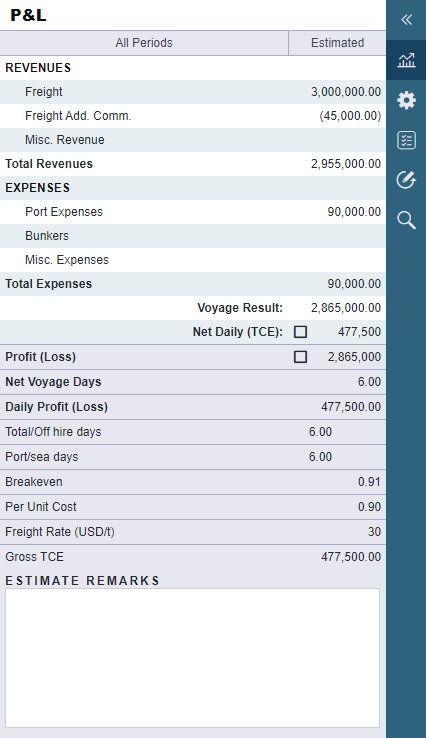The image size is (426, 738).
Task: Click the edit circle pencil icon
Action: point(406,180)
